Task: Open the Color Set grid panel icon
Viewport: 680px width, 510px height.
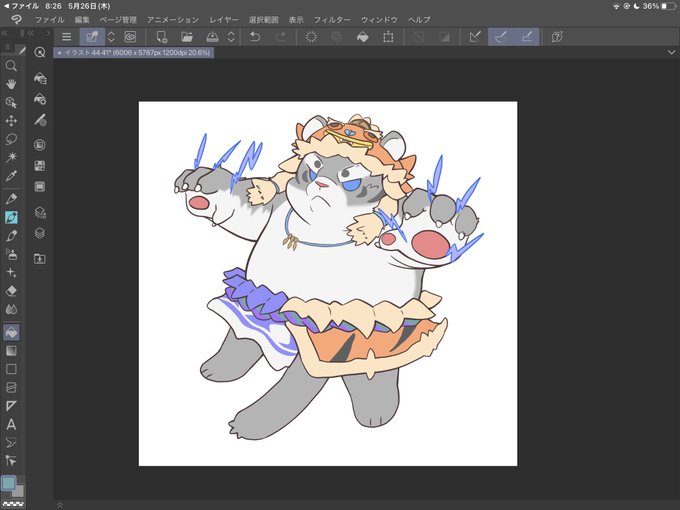Action: 39,166
